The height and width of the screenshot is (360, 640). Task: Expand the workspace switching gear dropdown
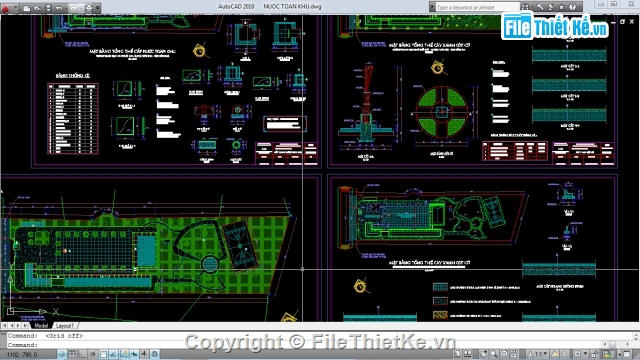pyautogui.click(x=580, y=354)
